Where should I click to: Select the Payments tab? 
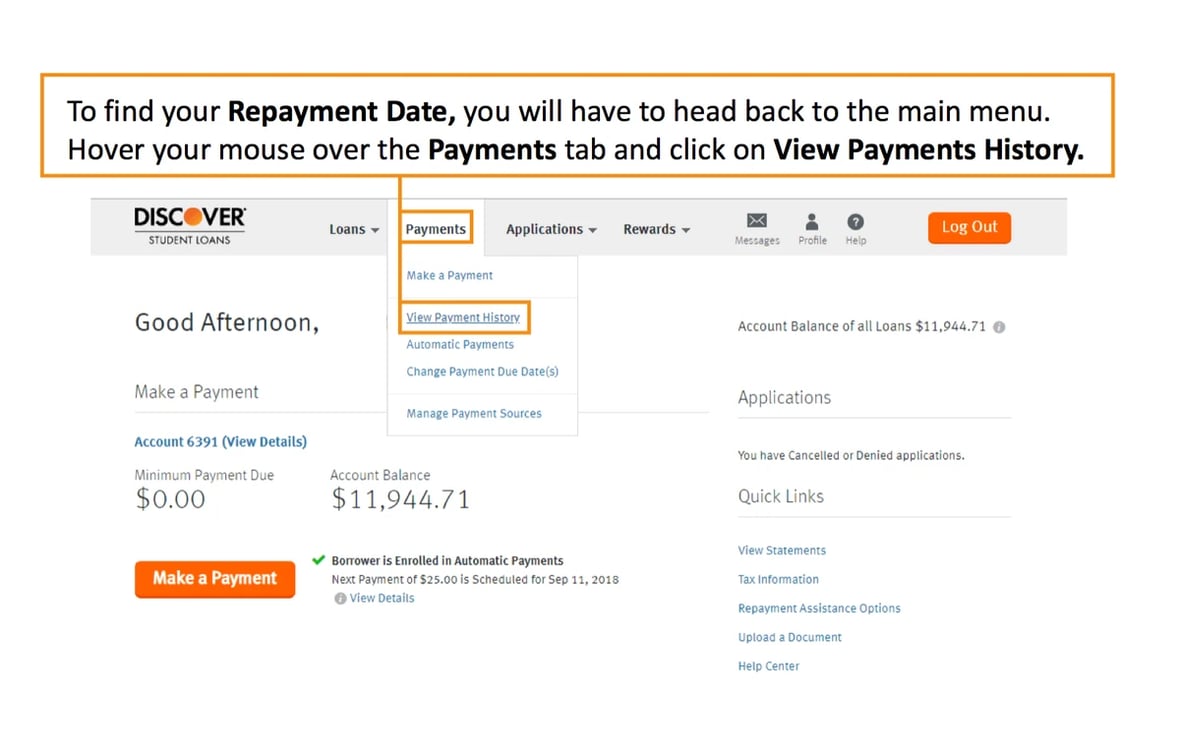[x=436, y=229]
